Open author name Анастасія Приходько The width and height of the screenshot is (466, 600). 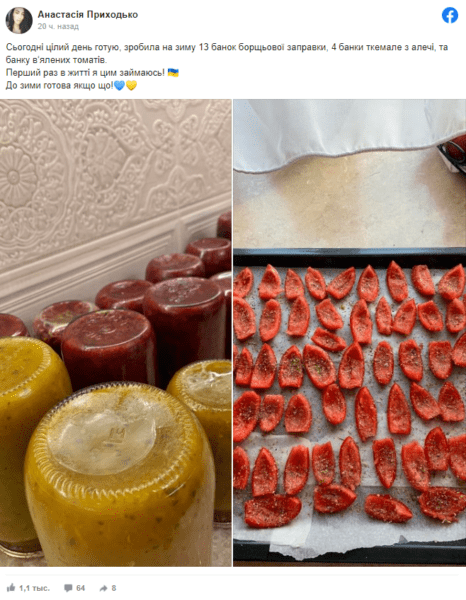click(x=88, y=15)
